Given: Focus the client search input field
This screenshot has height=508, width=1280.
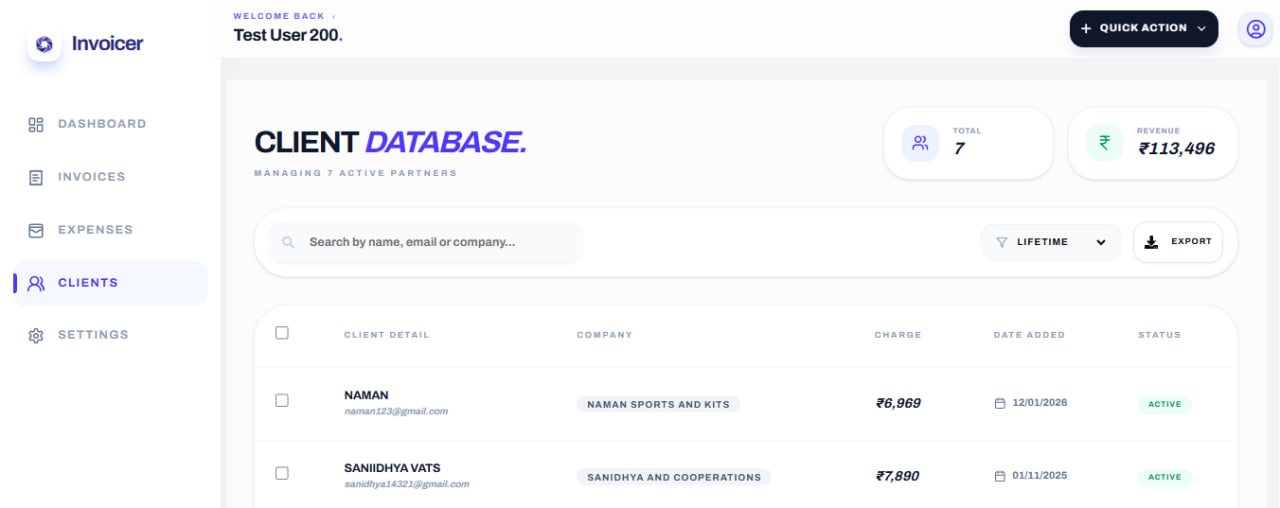Looking at the screenshot, I should 425,242.
